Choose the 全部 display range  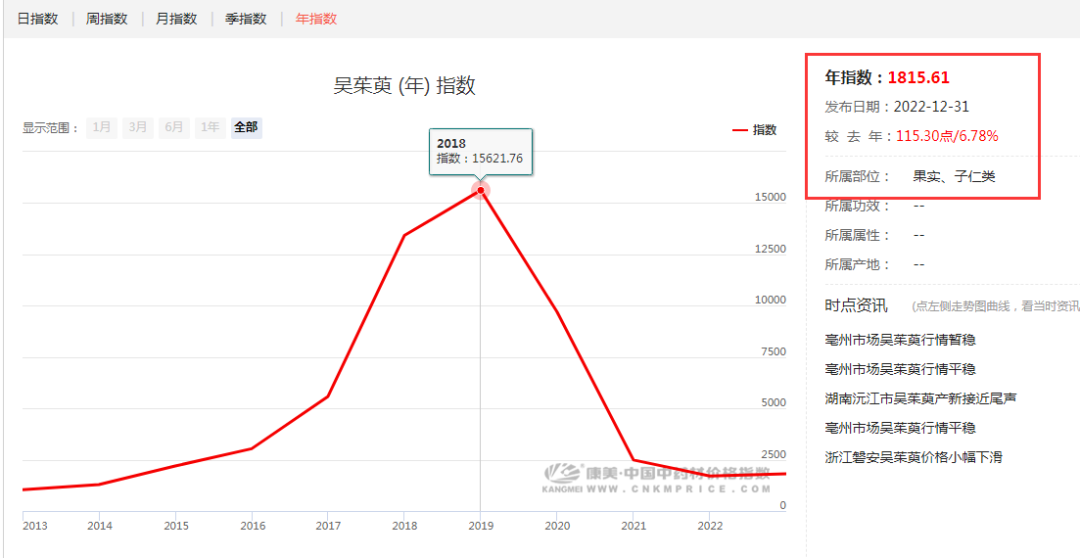tap(246, 127)
